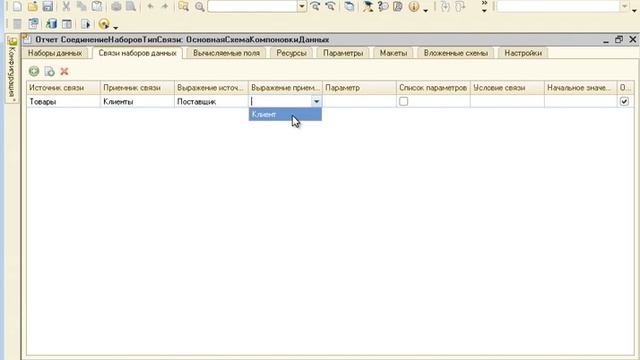Viewport: 640px width, 360px height.
Task: Open dropdown arrow beside the run icon
Action: point(116,27)
